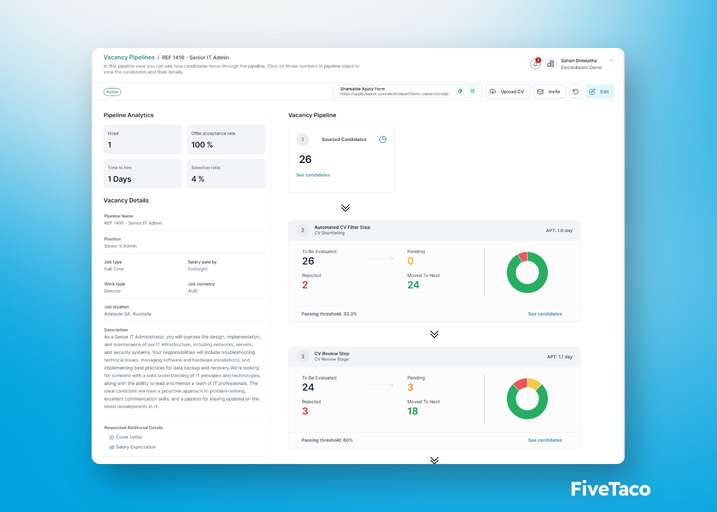Screen dimensions: 717x512
Task: Click the Active status badge
Action: [112, 92]
